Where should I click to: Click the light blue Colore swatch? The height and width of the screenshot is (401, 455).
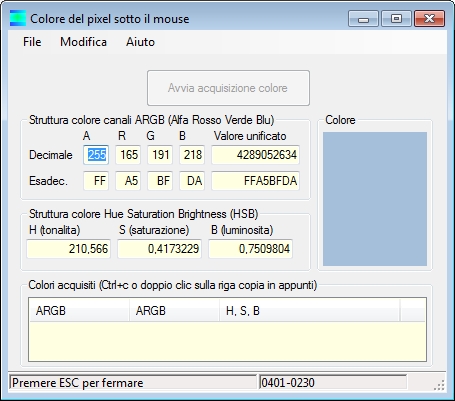coord(375,199)
